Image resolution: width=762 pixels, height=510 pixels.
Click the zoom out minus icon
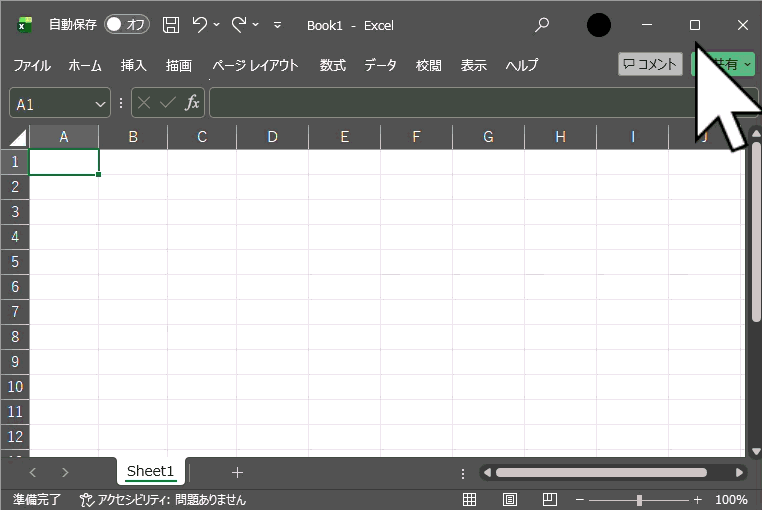580,499
